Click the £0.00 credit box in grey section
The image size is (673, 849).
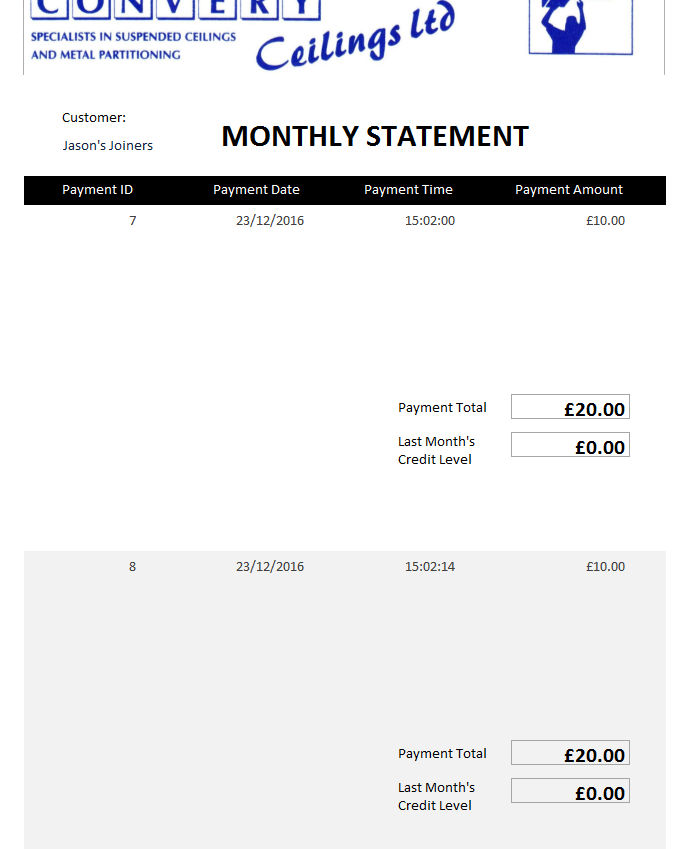click(x=570, y=791)
